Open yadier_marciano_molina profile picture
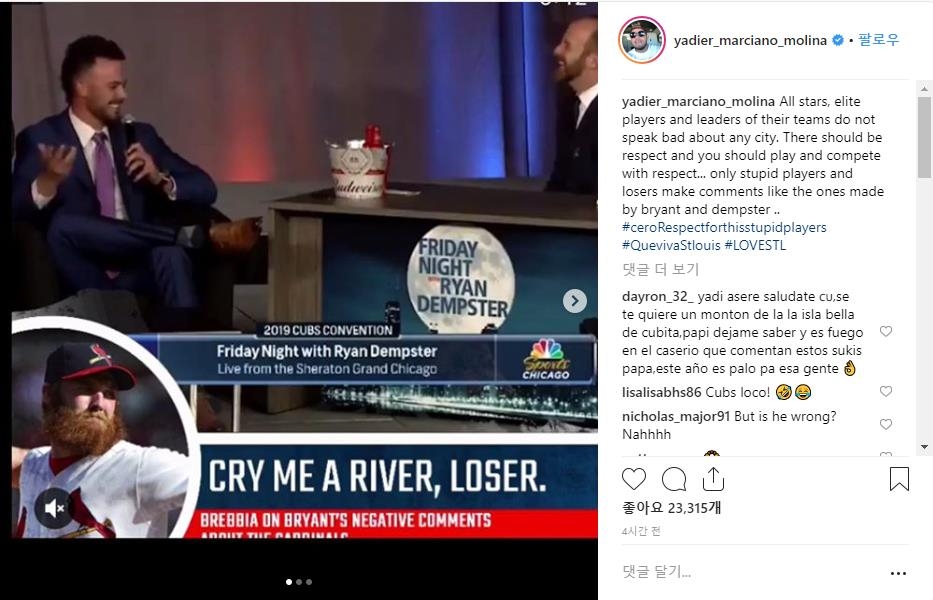This screenshot has height=600, width=933. coord(641,40)
